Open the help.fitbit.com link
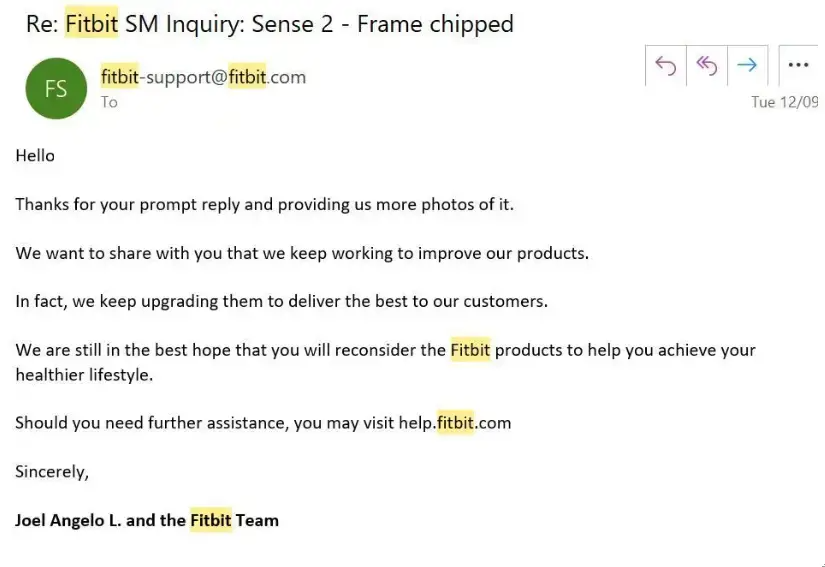This screenshot has width=825, height=567. pos(454,423)
